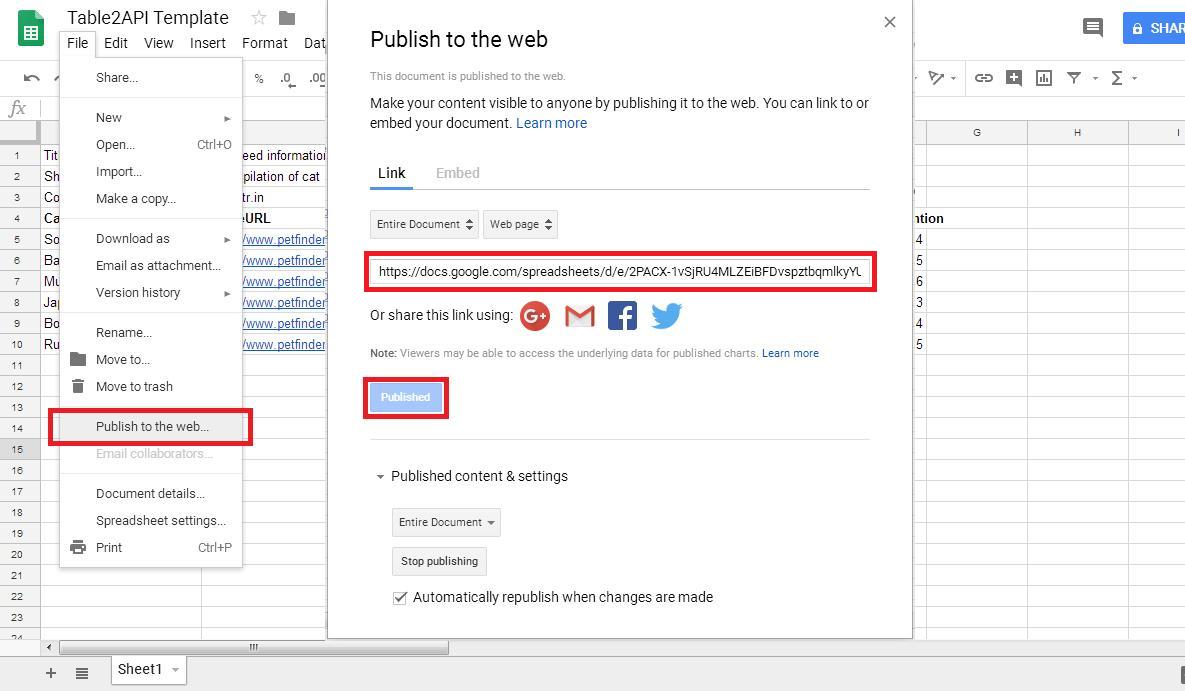1185x691 pixels.
Task: Choose Make a copy from File menu
Action: click(135, 198)
